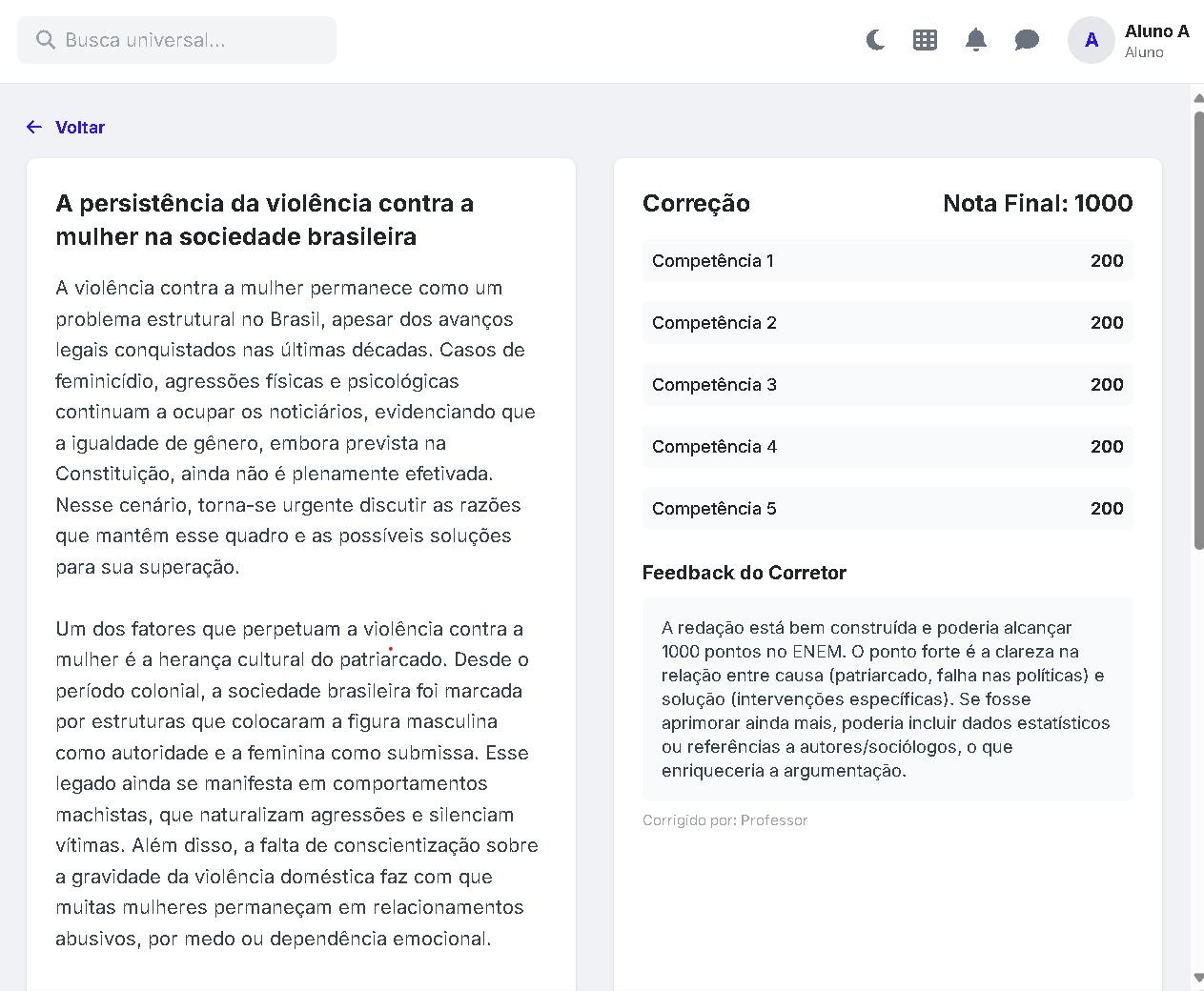The width and height of the screenshot is (1204, 991).
Task: Toggle dark mode with the moon icon
Action: pos(875,40)
